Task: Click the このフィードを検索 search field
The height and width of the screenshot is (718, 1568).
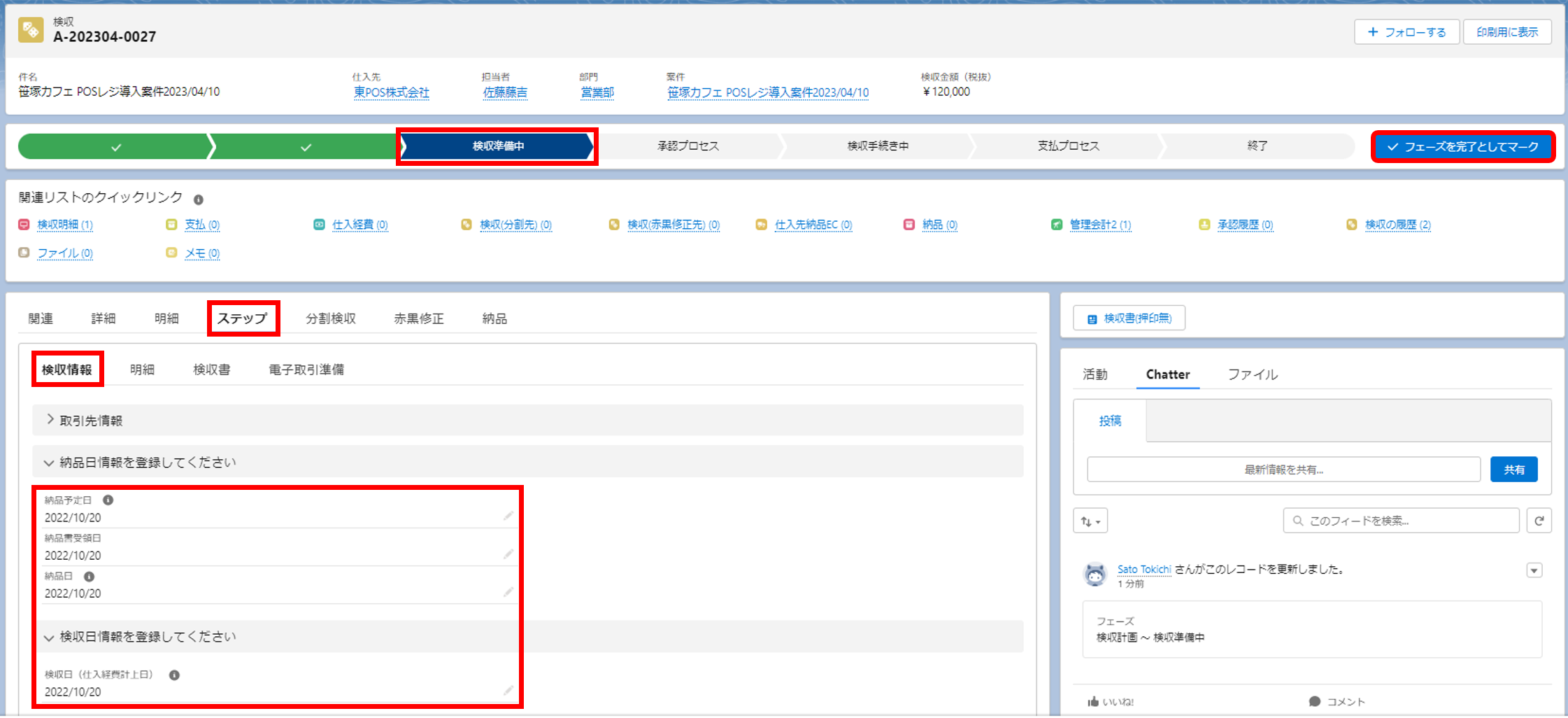Action: tap(1402, 521)
